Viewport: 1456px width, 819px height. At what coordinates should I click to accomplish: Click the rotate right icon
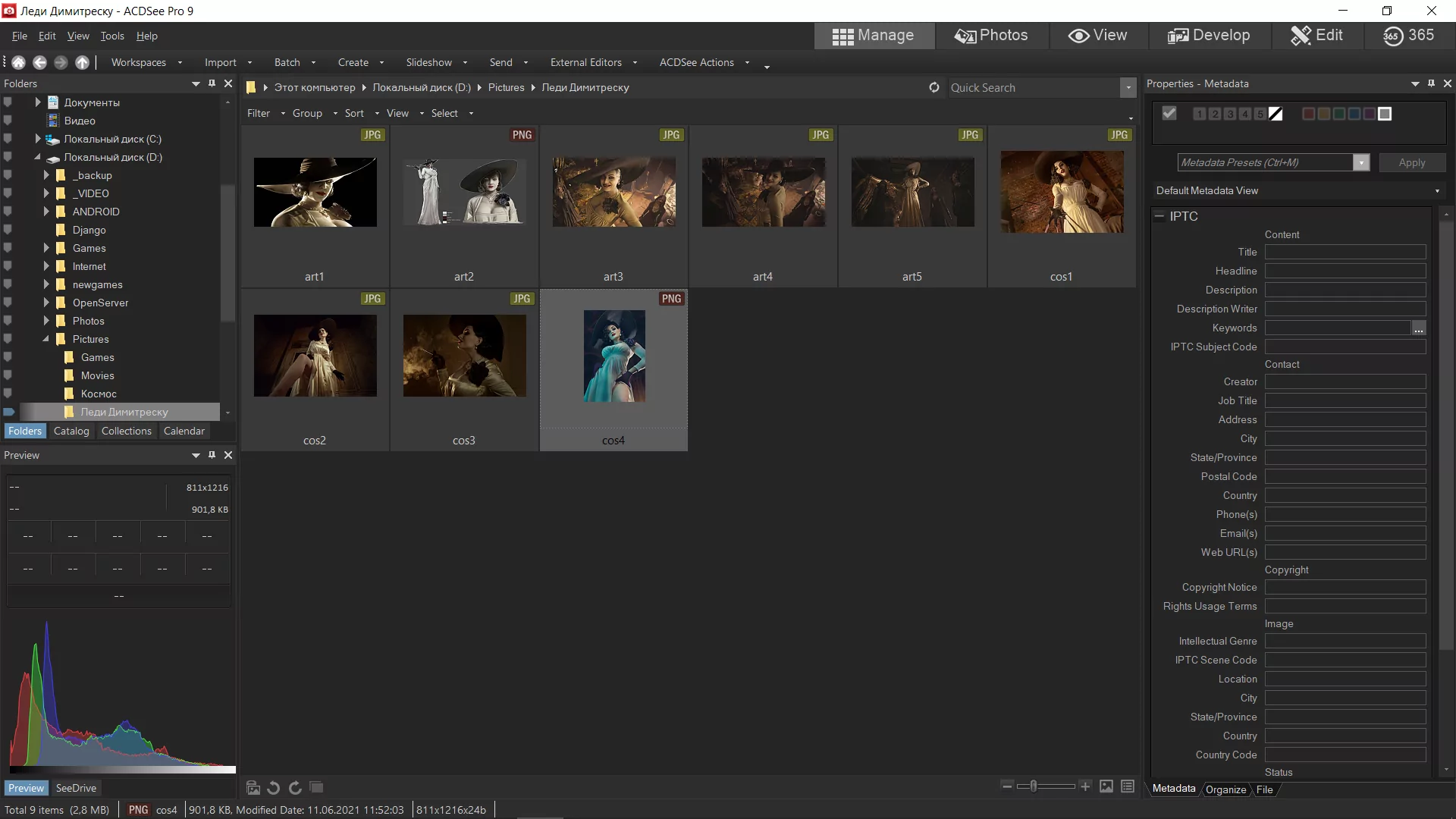[x=295, y=788]
